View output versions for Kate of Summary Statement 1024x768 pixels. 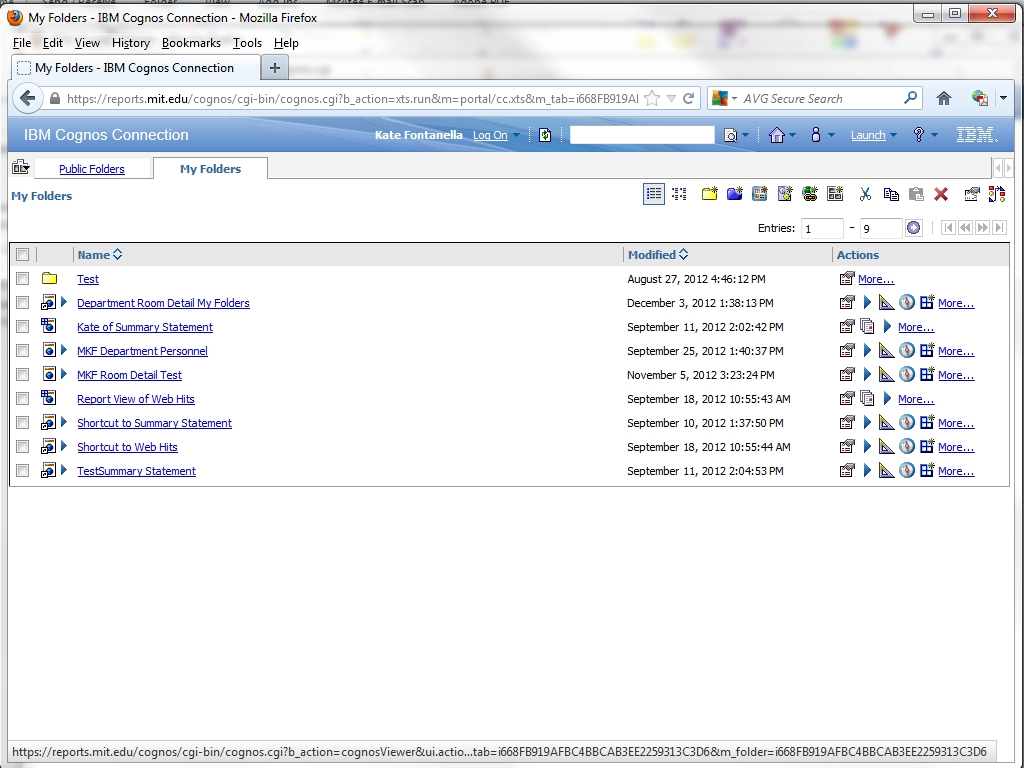[867, 327]
